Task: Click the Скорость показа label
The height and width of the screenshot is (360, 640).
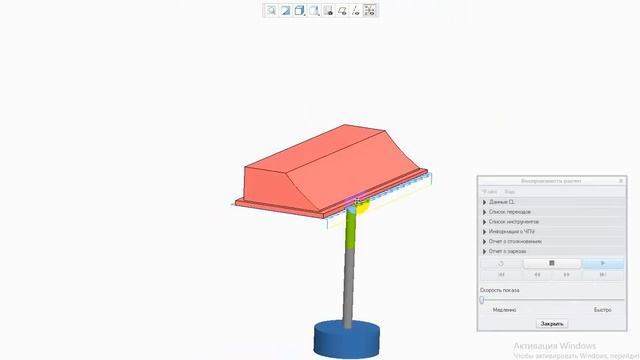Action: click(500, 290)
